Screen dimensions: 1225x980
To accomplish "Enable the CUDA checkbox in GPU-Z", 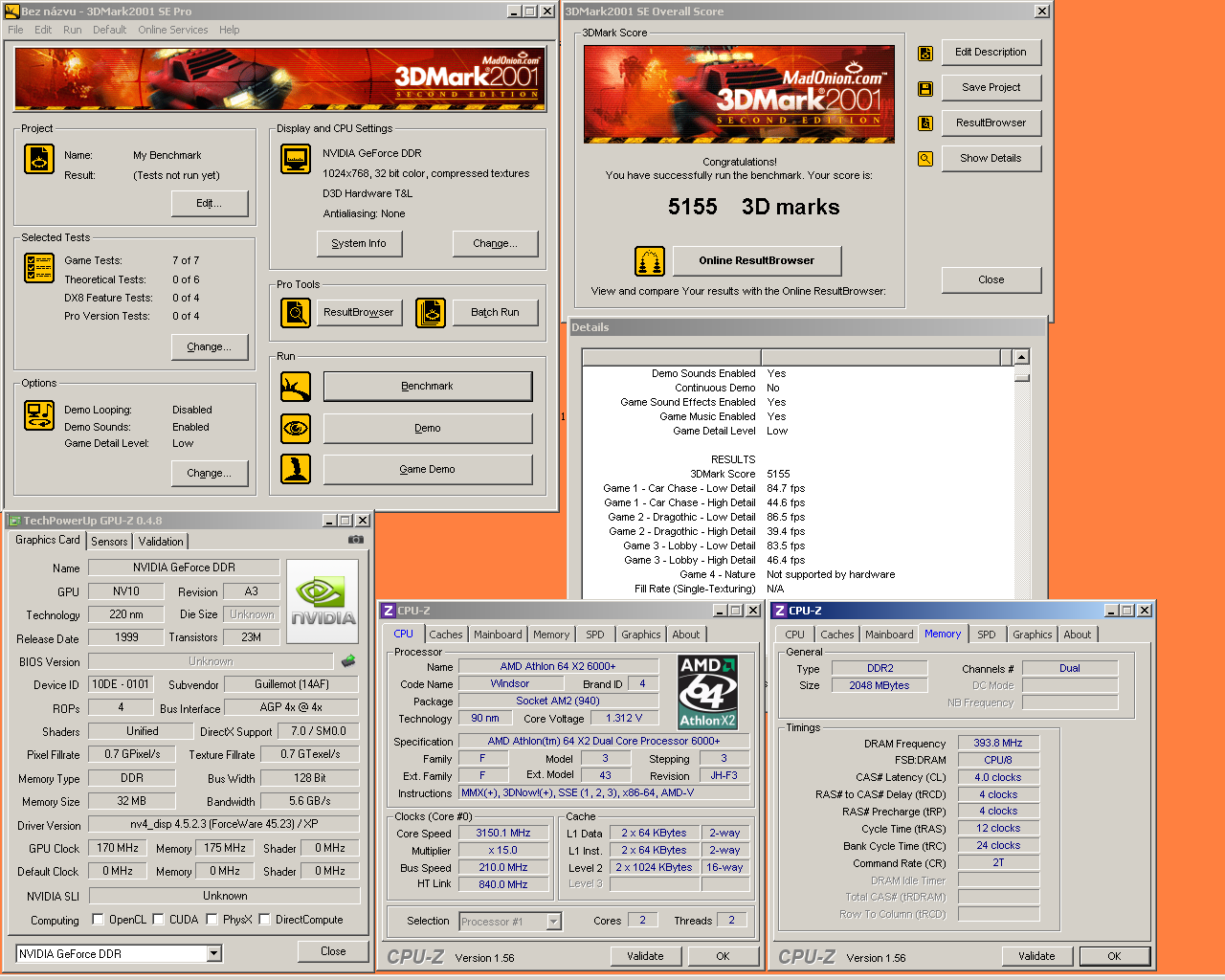I will [x=158, y=920].
